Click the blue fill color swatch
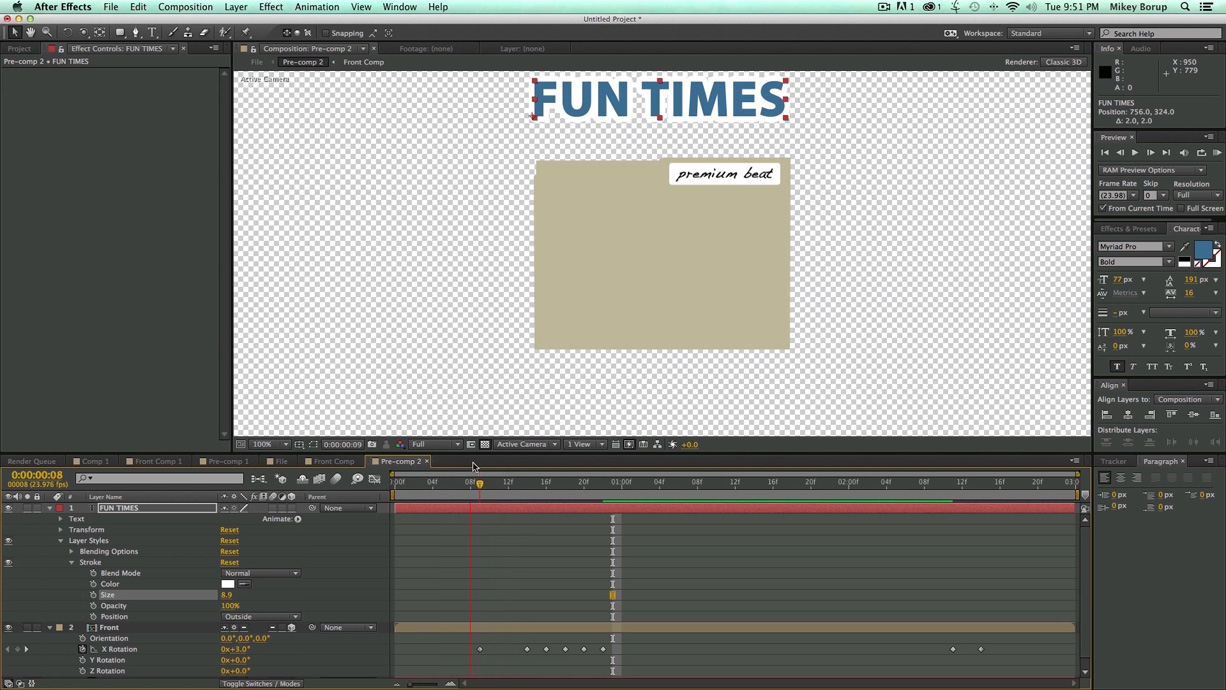The height and width of the screenshot is (690, 1226). pos(1203,251)
